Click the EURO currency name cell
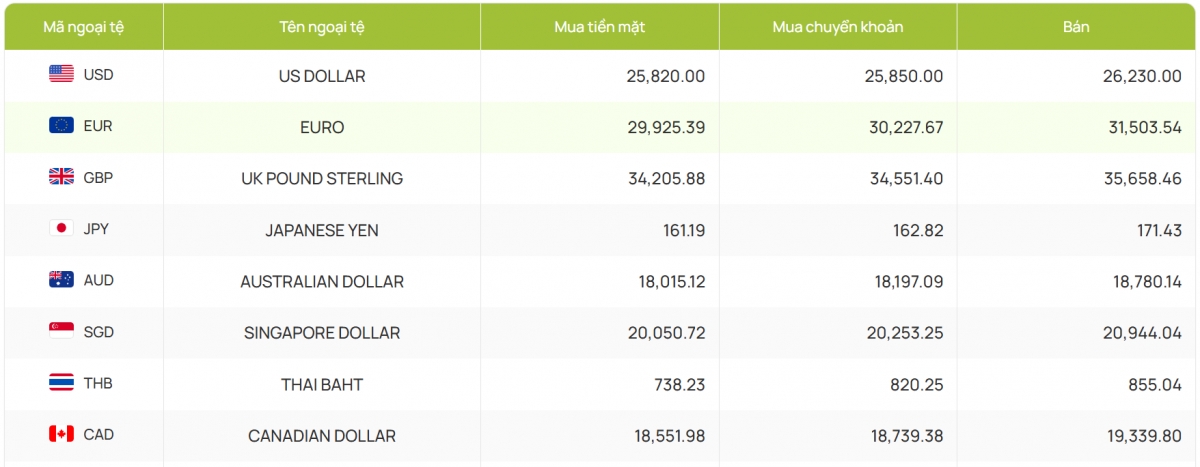This screenshot has height=467, width=1200. click(x=322, y=127)
